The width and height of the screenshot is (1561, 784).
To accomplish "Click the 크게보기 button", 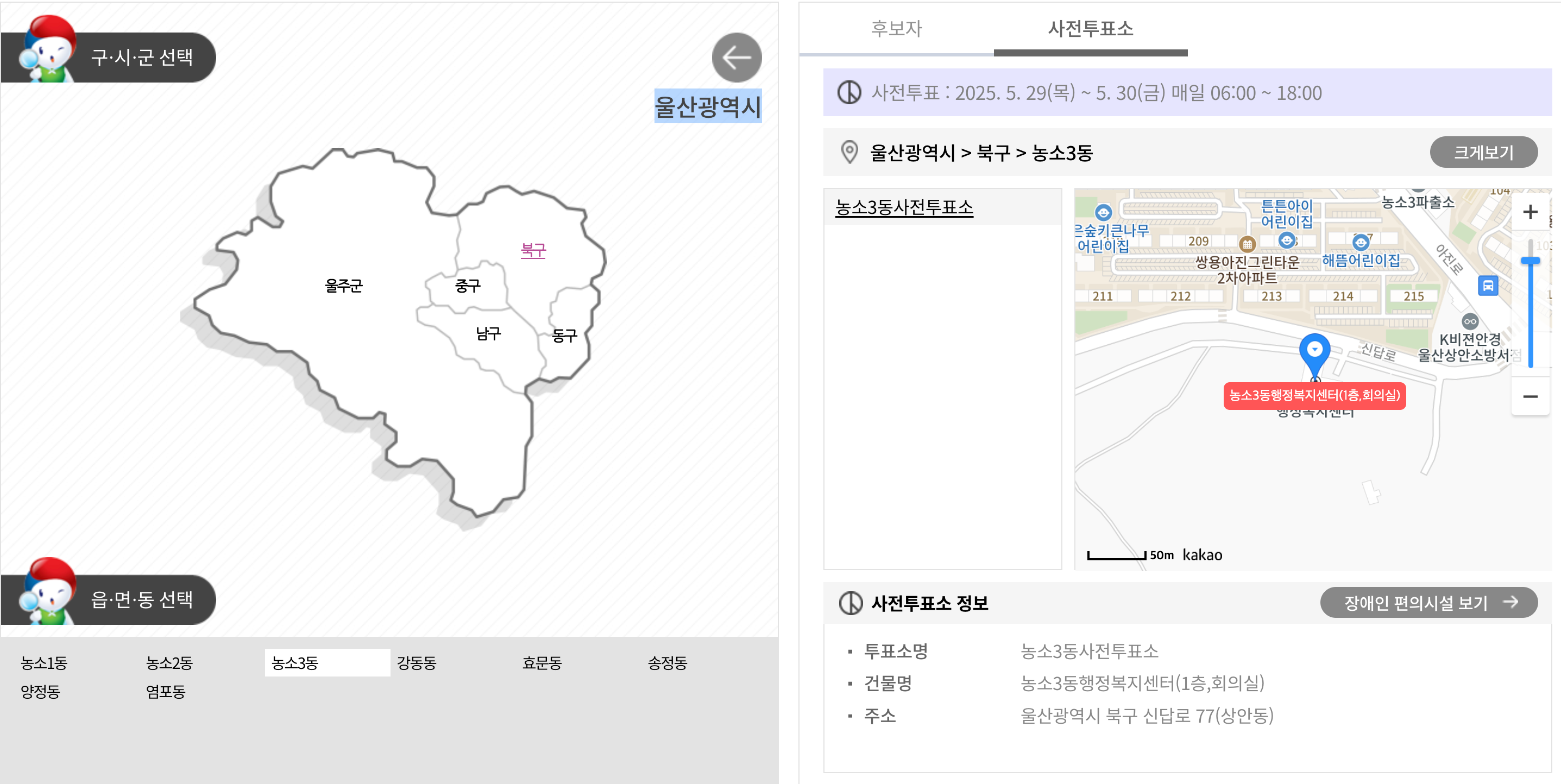I will [x=1483, y=152].
